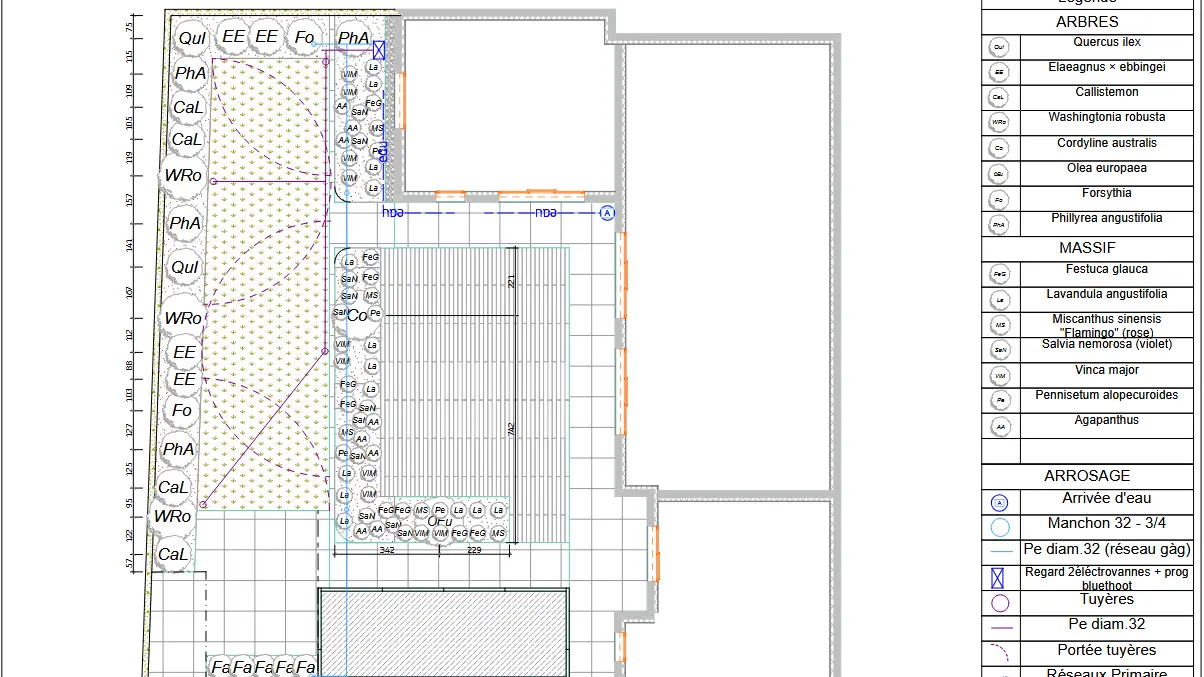Select the blue crossed valve box on the plan
The height and width of the screenshot is (677, 1204).
click(379, 49)
